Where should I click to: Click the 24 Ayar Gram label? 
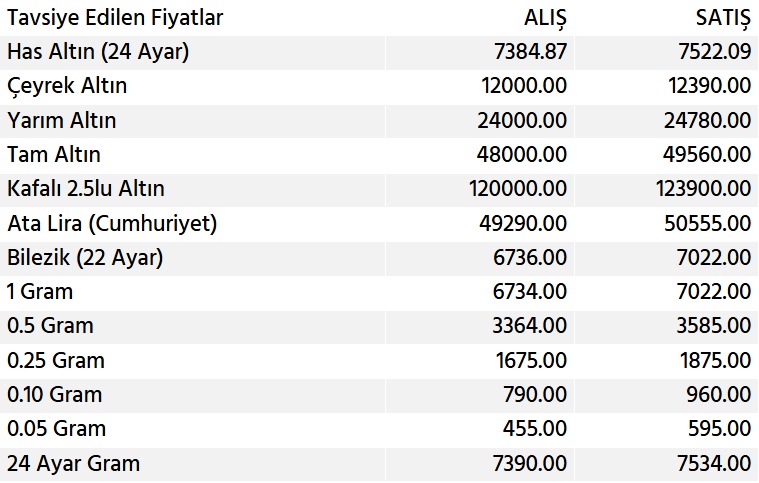coord(73,464)
